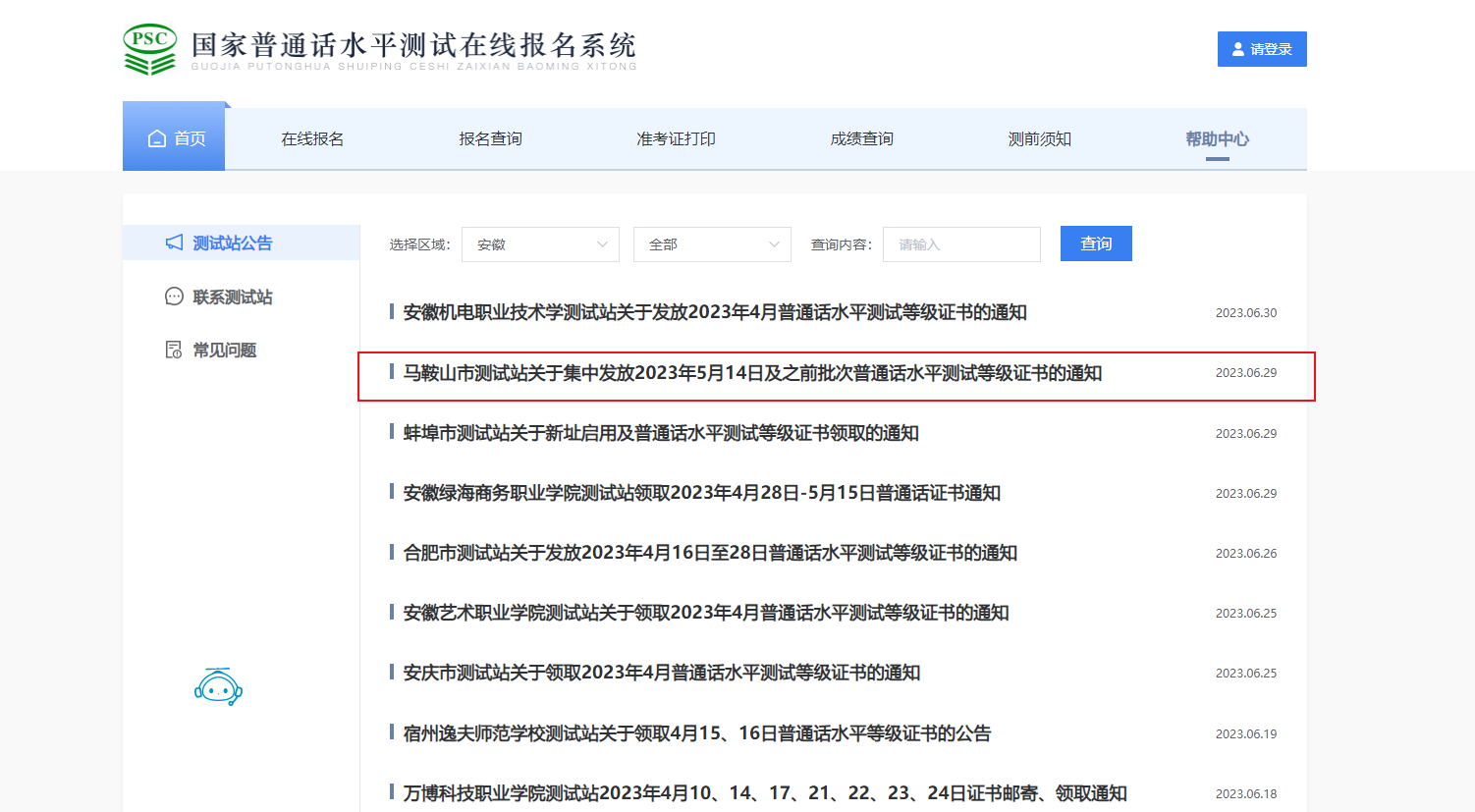Click the chat bubble icon beside 联系测试站
The width and height of the screenshot is (1475, 812).
tap(174, 297)
